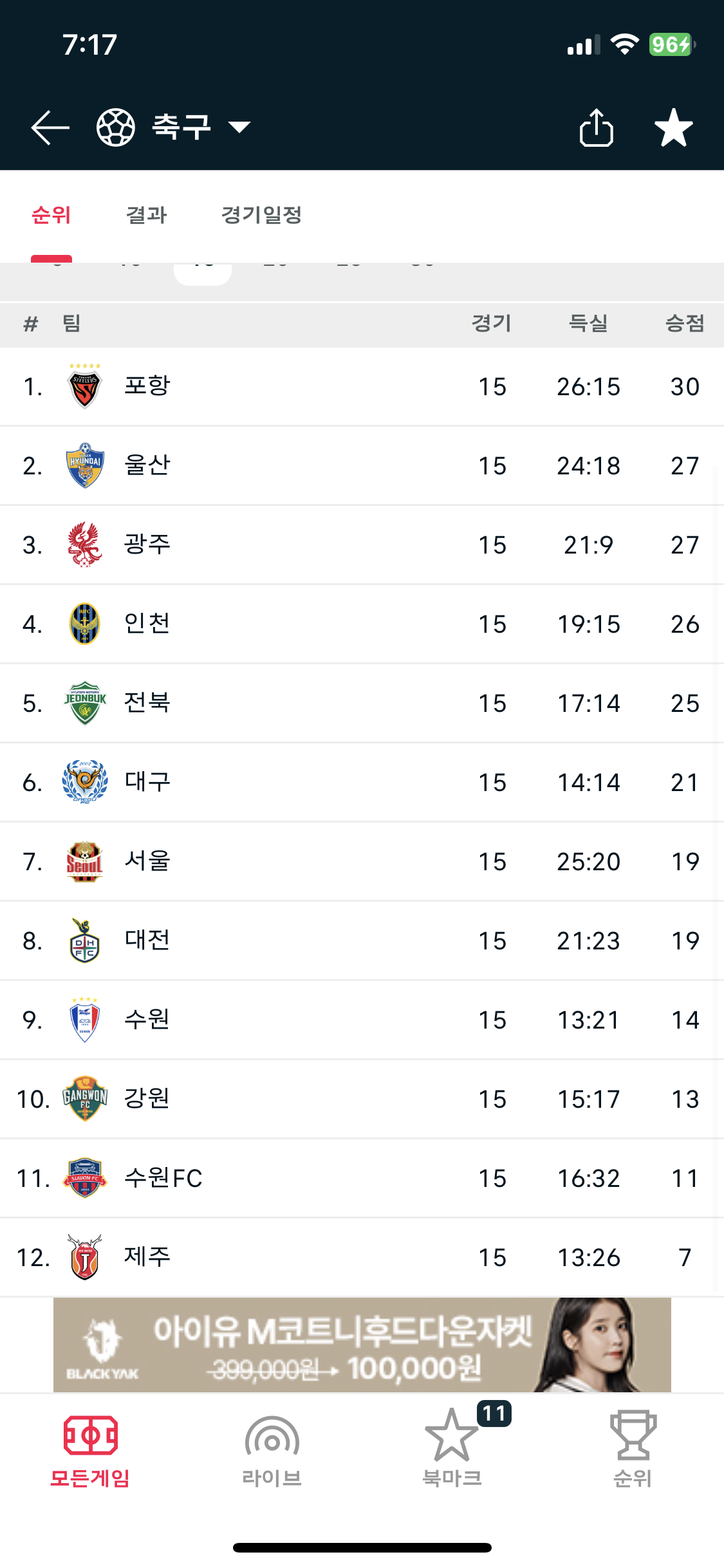Open 라이브 in bottom navigation

coord(272,1451)
